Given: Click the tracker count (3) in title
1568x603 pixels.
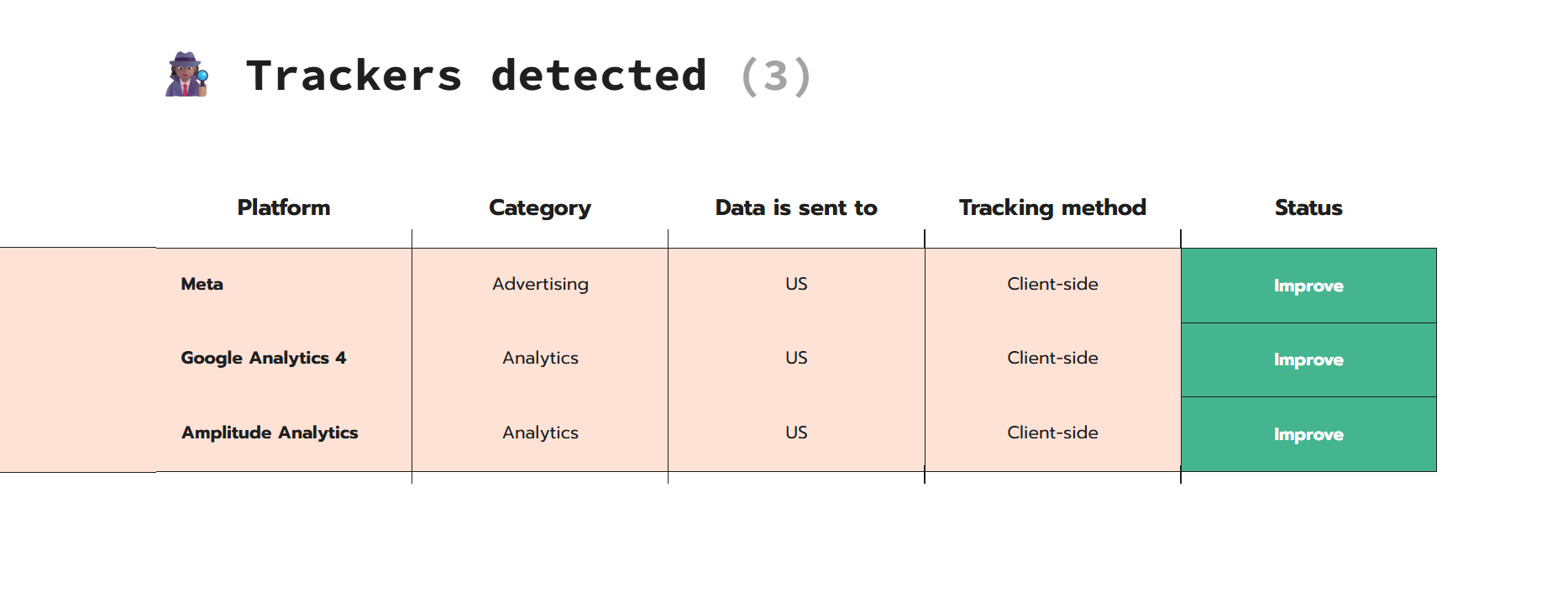Looking at the screenshot, I should [x=775, y=76].
